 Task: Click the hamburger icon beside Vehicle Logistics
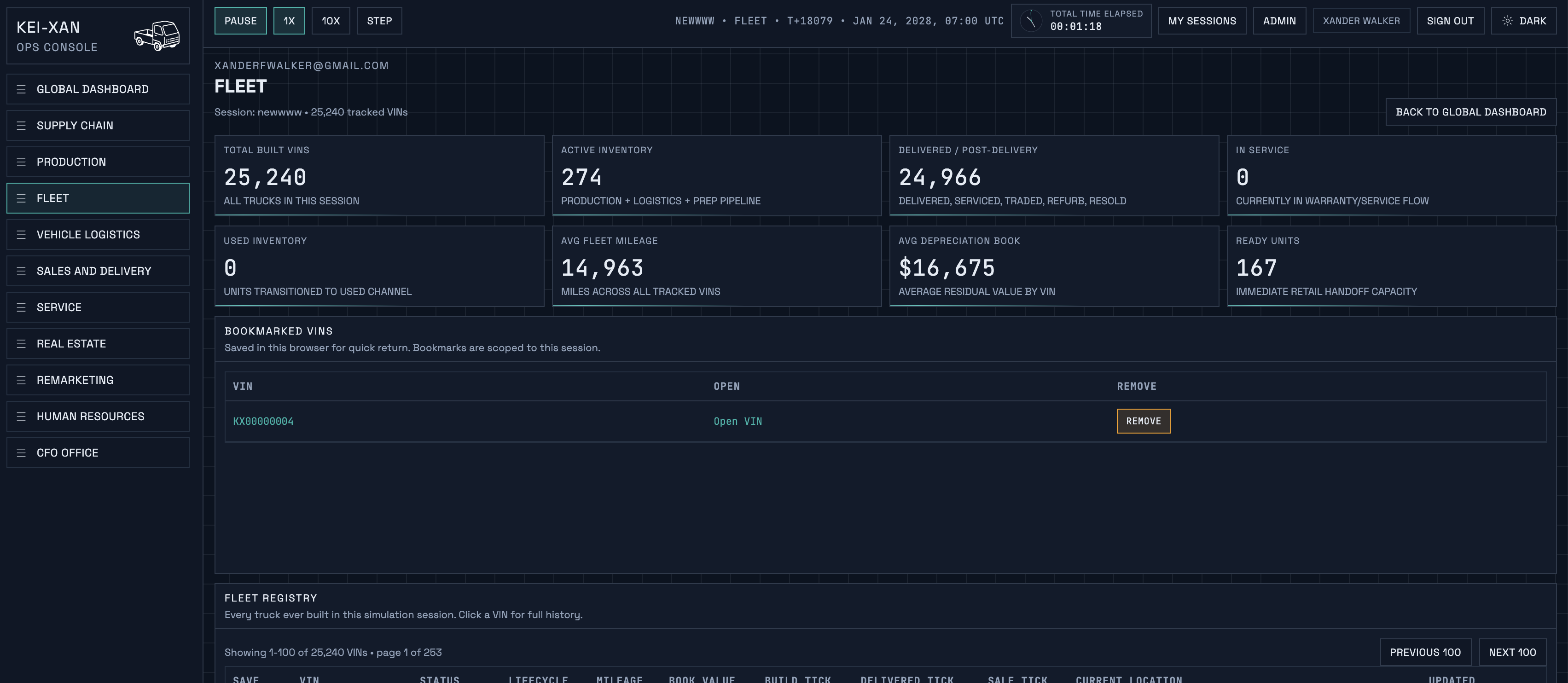pyautogui.click(x=21, y=234)
